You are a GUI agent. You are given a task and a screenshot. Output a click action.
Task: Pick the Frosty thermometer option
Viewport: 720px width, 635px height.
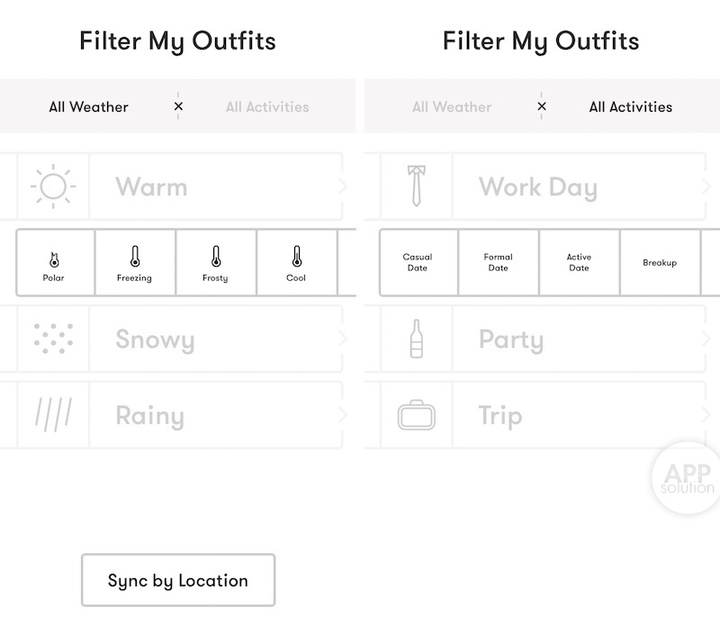point(215,263)
